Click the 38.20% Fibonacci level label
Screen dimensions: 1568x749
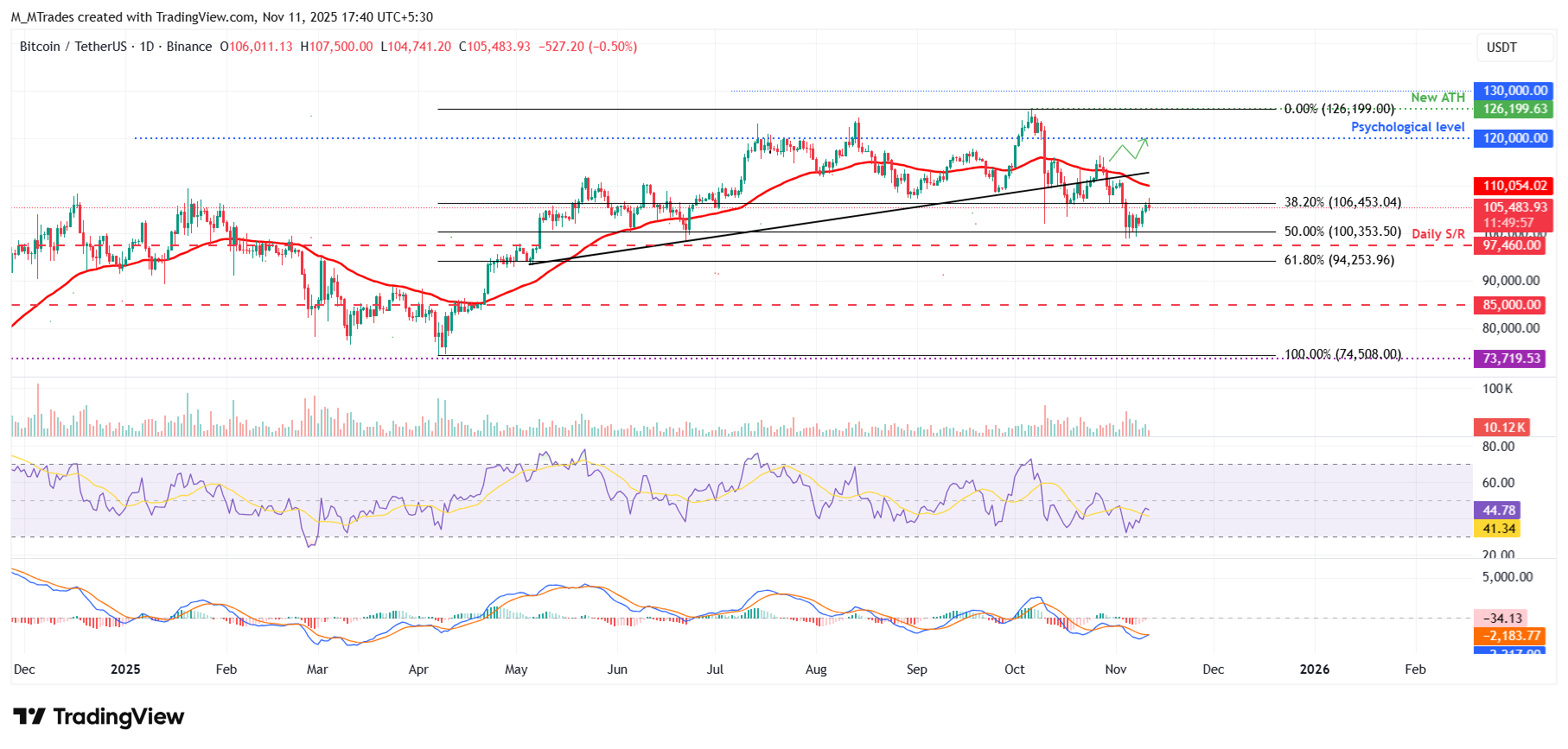[x=1342, y=202]
